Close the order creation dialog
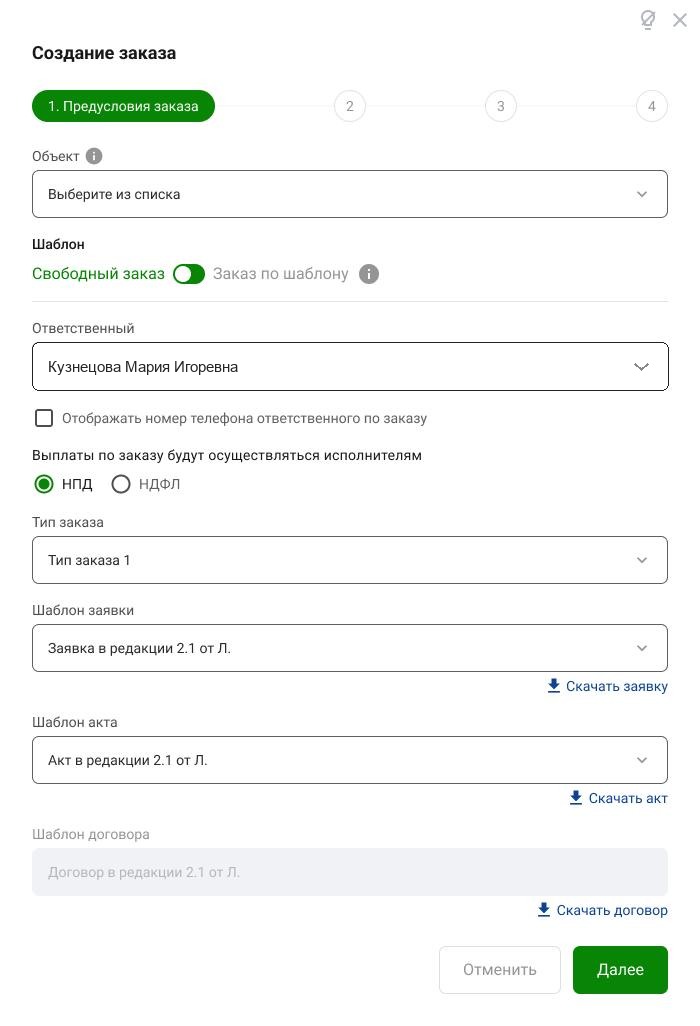The image size is (700, 1026). pos(680,20)
